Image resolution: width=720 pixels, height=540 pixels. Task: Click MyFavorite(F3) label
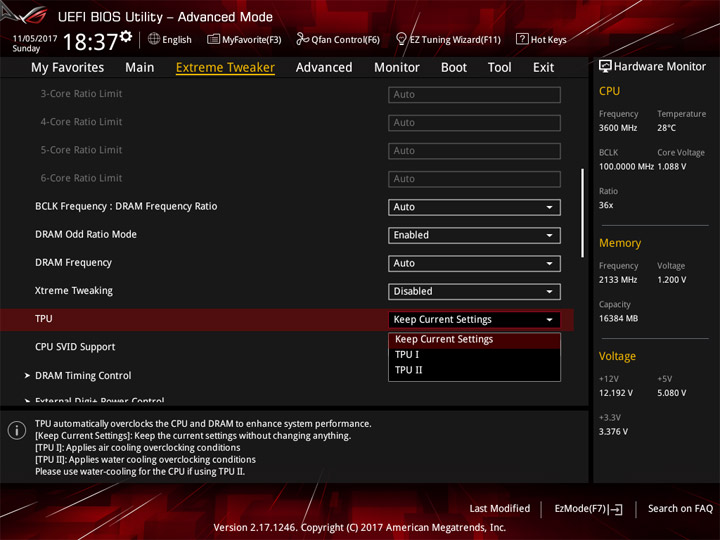[x=252, y=39]
